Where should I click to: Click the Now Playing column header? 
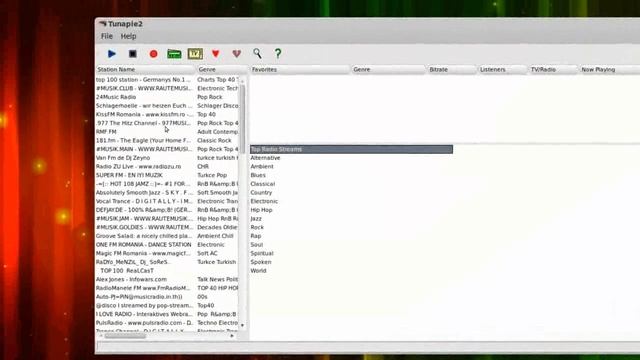click(609, 69)
